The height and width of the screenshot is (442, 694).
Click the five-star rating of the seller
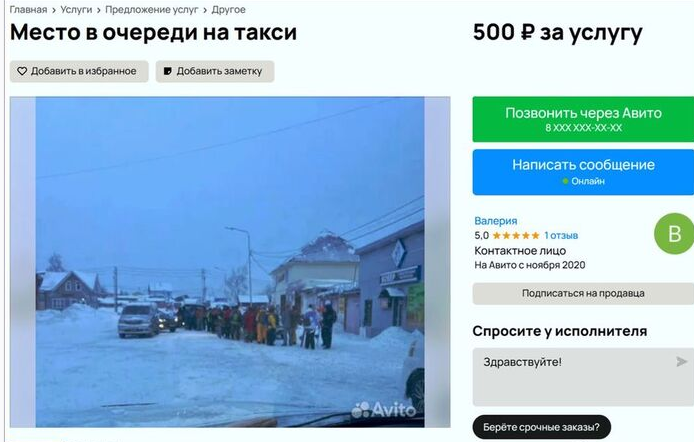(516, 235)
